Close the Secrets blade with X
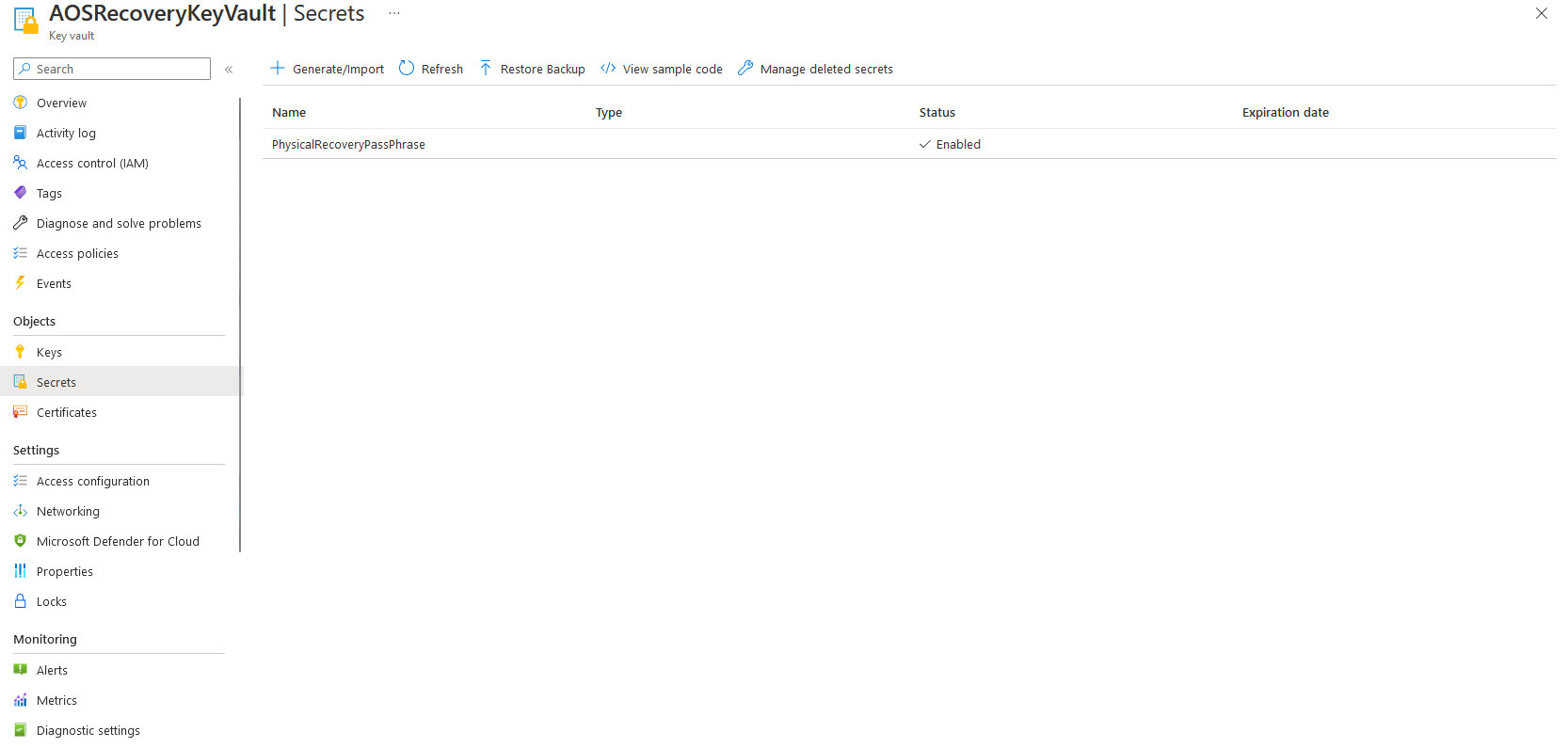Screen dimensions: 1568x748 point(1542,13)
